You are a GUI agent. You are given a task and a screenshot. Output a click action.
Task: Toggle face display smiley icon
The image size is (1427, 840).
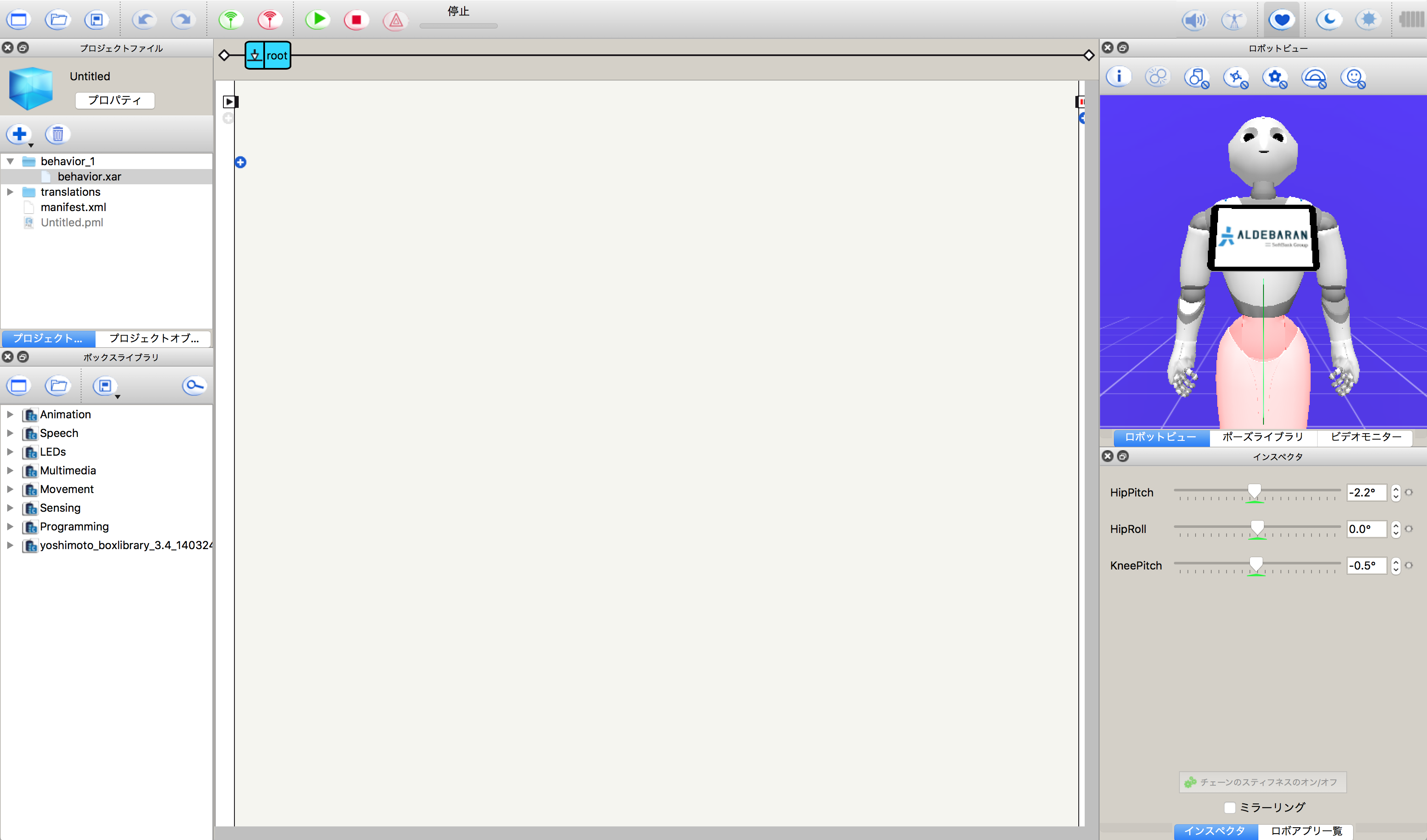[x=1353, y=78]
